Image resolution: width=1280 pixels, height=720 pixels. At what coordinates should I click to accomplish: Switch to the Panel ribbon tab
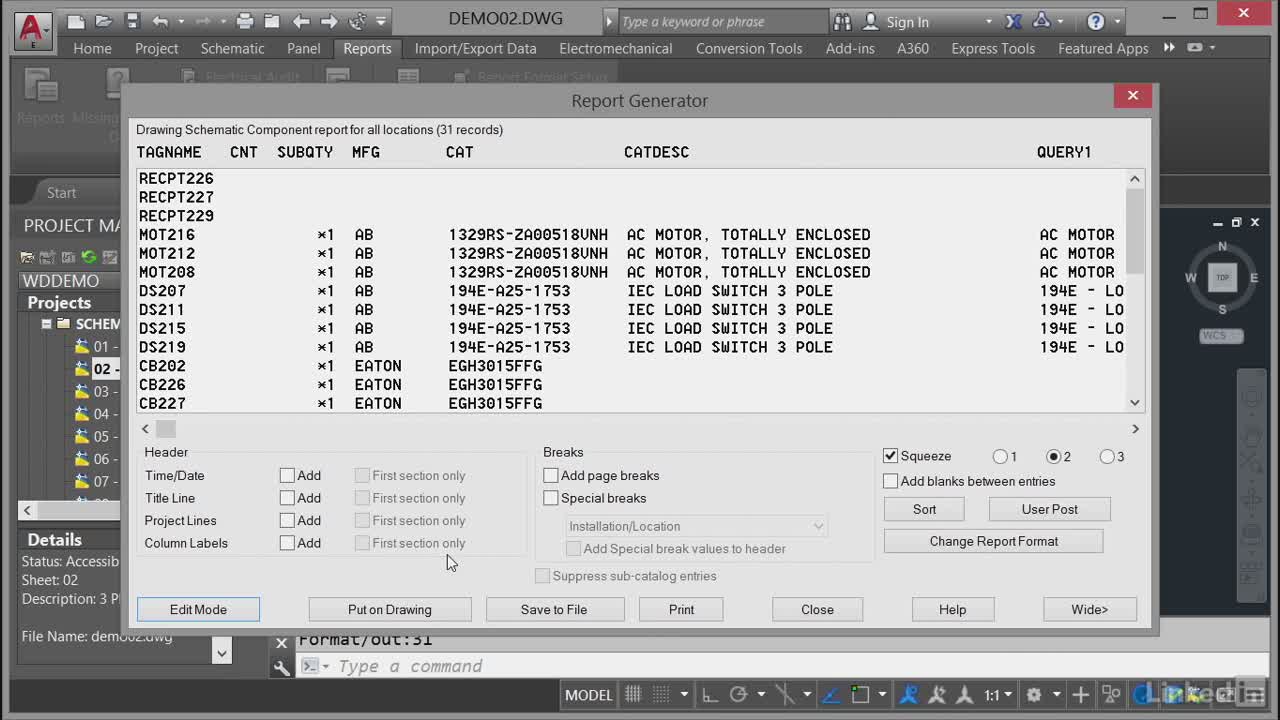pyautogui.click(x=304, y=48)
